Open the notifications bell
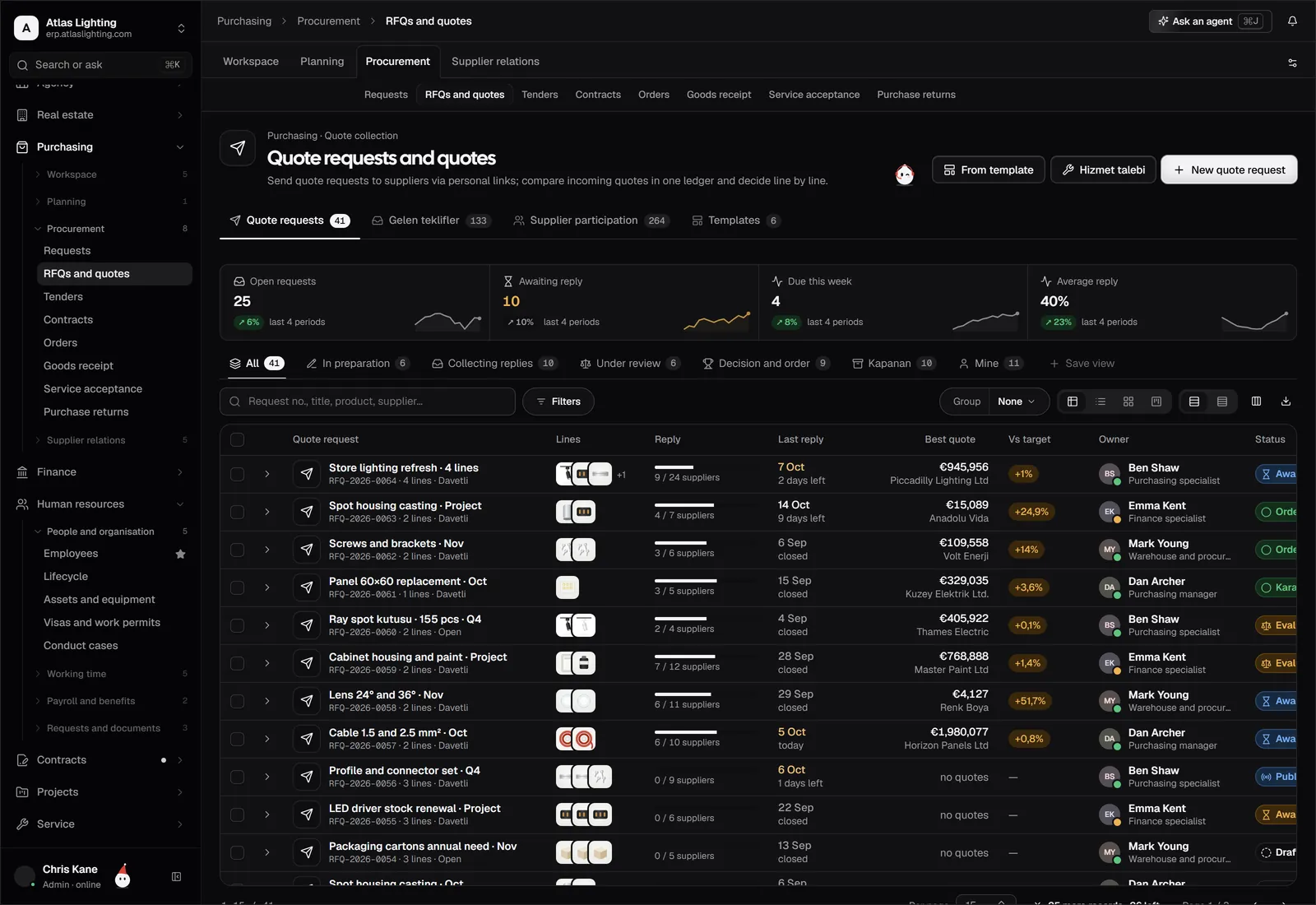The width and height of the screenshot is (1316, 905). click(1292, 21)
